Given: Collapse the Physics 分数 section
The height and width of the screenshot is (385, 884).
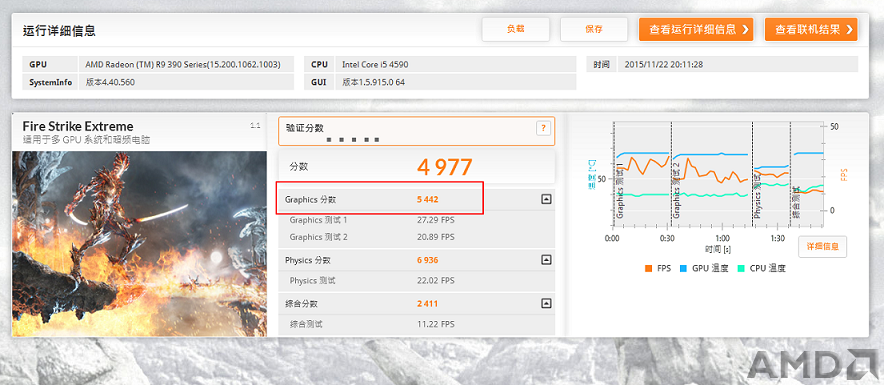Looking at the screenshot, I should click(546, 260).
